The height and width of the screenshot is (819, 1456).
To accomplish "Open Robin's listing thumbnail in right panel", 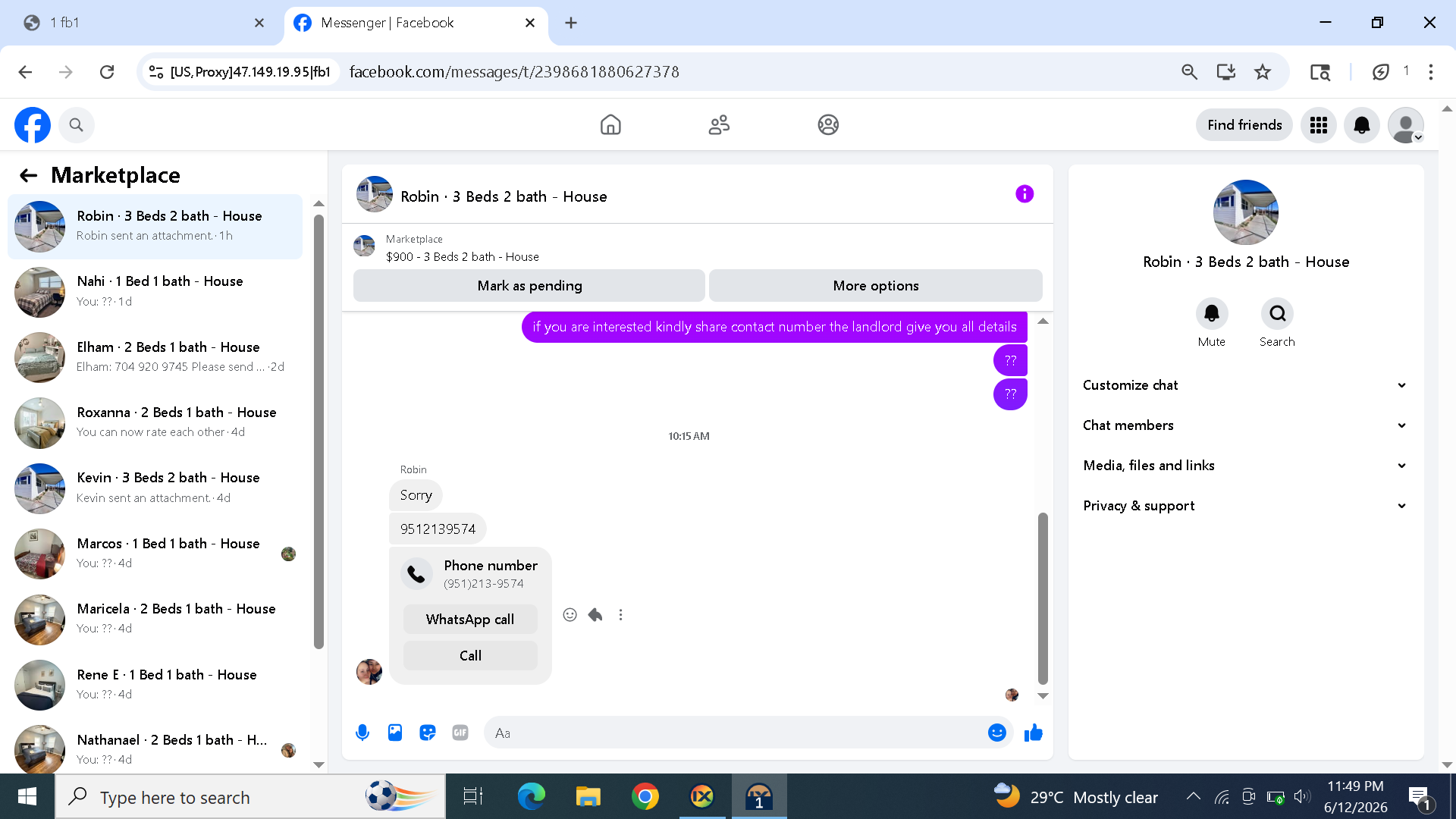I will 1246,212.
